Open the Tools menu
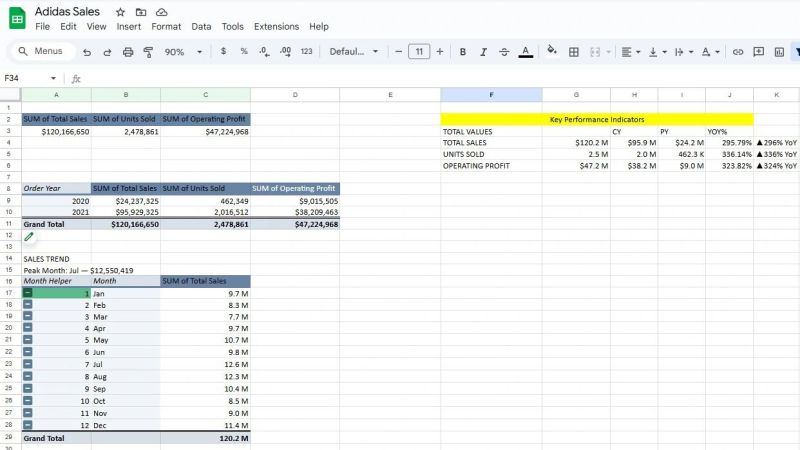The width and height of the screenshot is (800, 450). [x=233, y=27]
